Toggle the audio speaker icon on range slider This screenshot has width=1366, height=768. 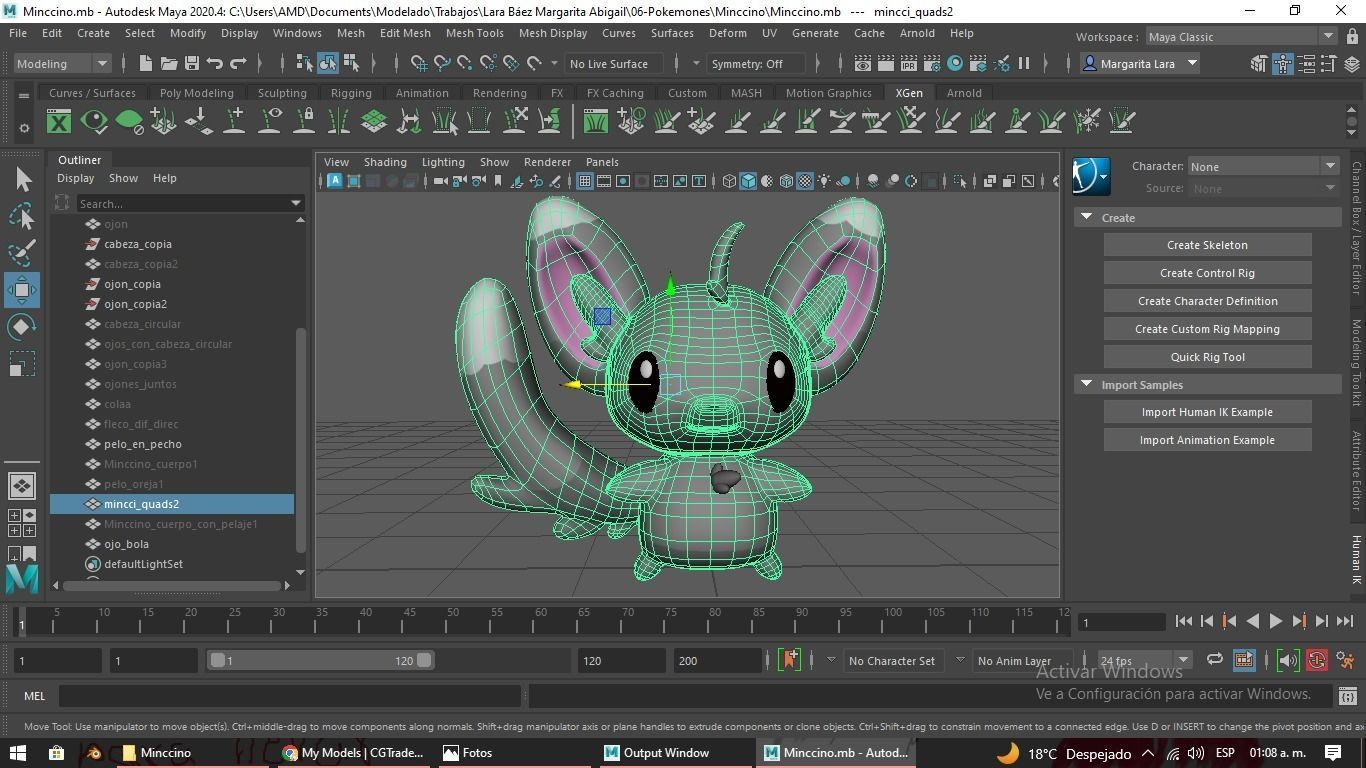click(1288, 660)
